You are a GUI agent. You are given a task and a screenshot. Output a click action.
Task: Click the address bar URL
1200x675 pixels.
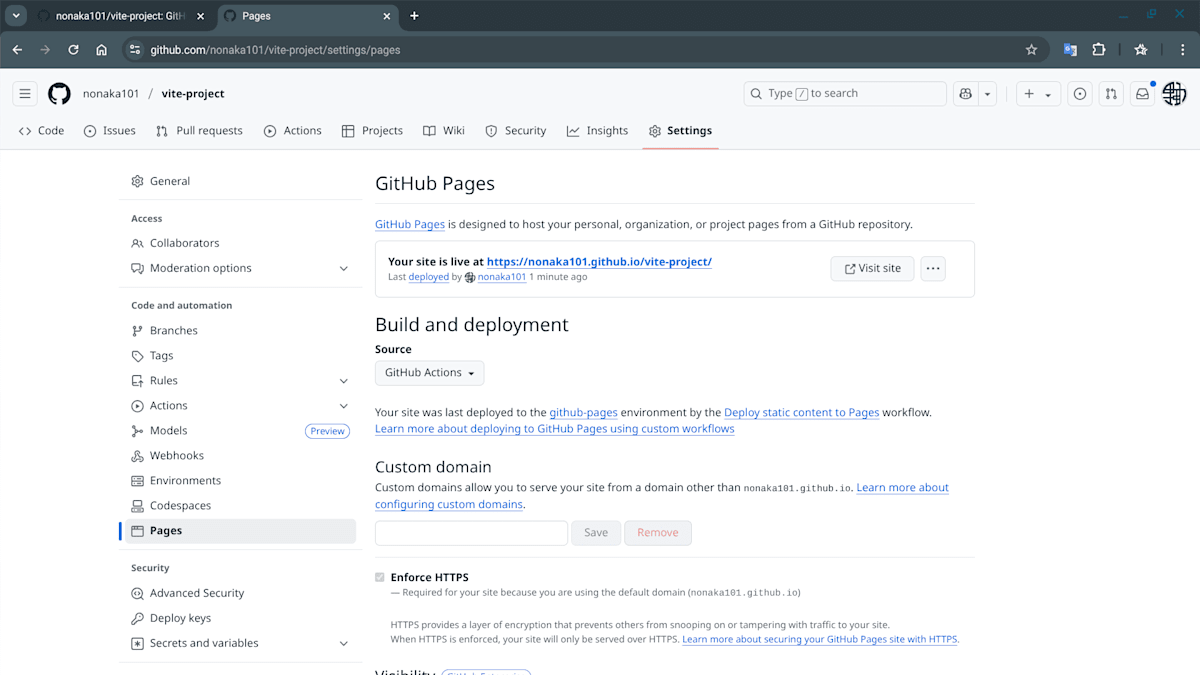coord(275,50)
